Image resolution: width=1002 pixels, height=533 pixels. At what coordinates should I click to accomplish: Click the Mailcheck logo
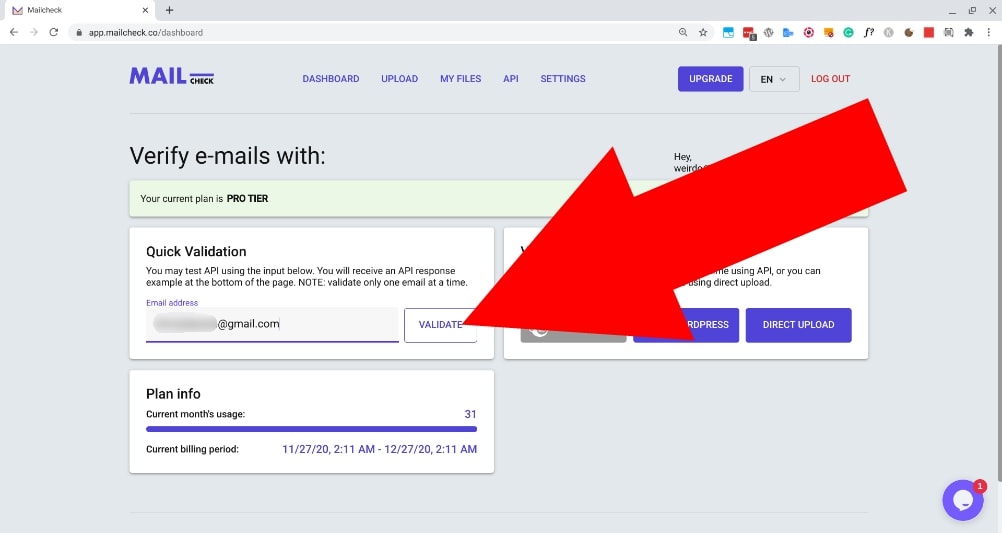(x=171, y=77)
